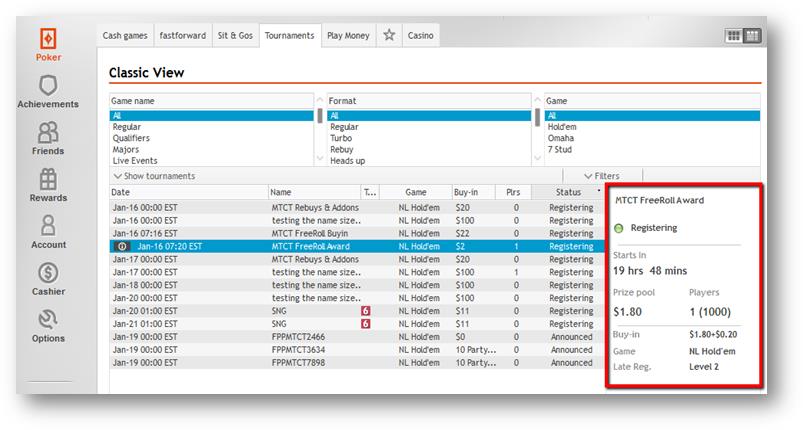Open the Options wrench icon
The width and height of the screenshot is (803, 430).
[48, 319]
